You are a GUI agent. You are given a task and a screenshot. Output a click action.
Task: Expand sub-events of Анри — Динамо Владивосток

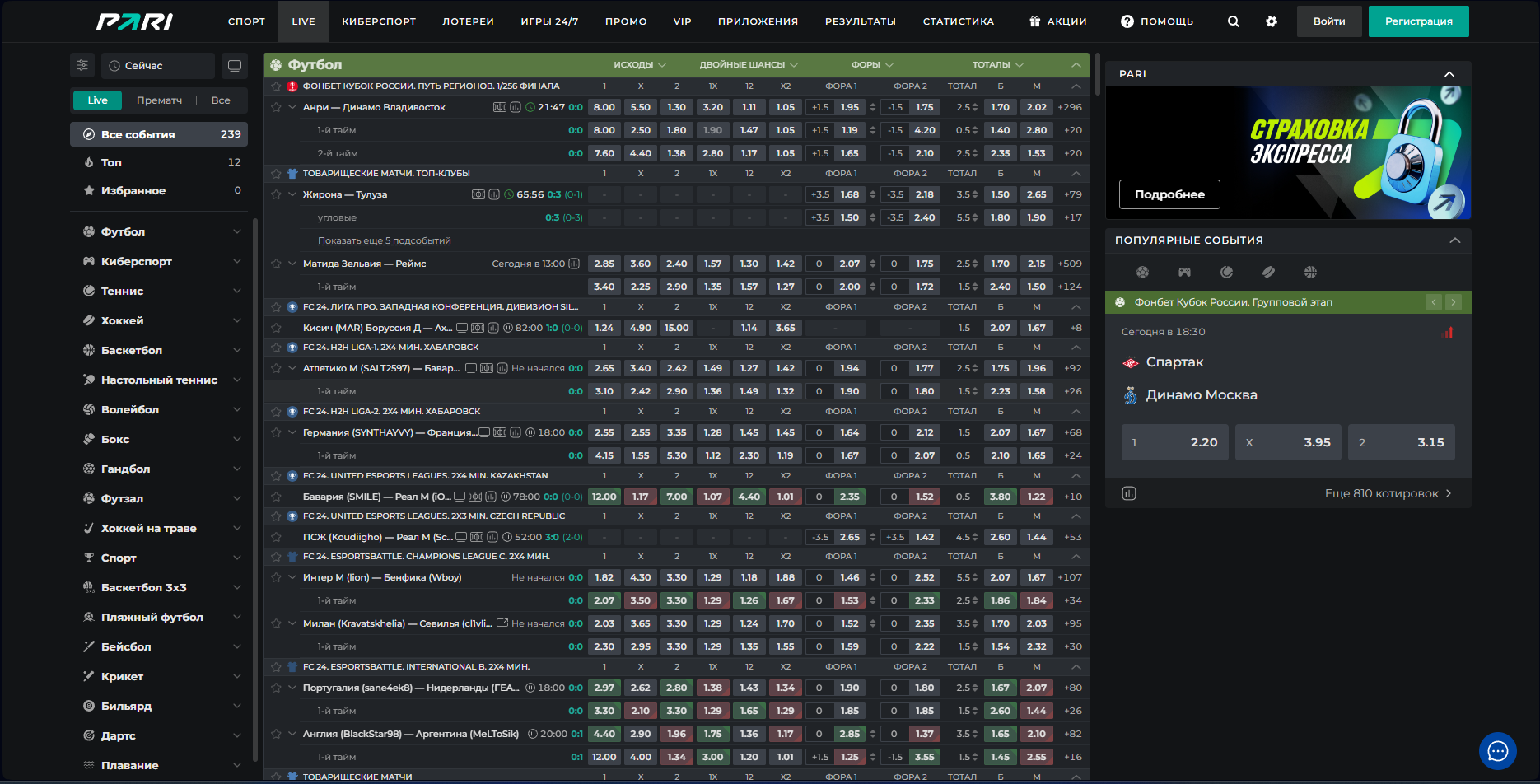point(292,107)
